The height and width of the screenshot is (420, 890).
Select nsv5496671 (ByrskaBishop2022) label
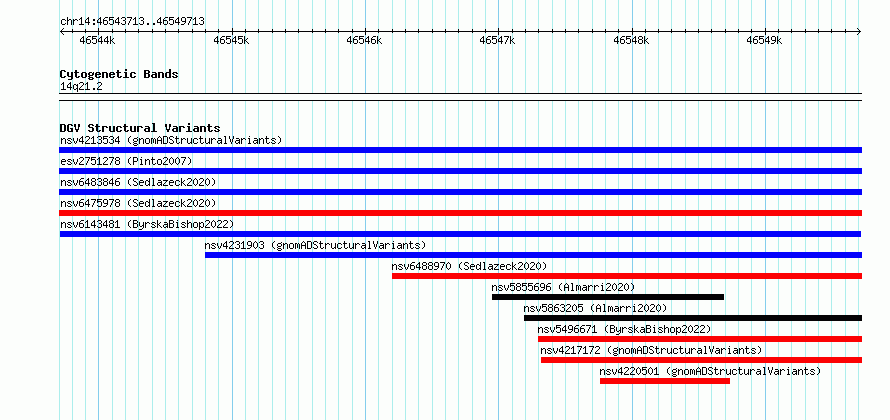click(624, 329)
